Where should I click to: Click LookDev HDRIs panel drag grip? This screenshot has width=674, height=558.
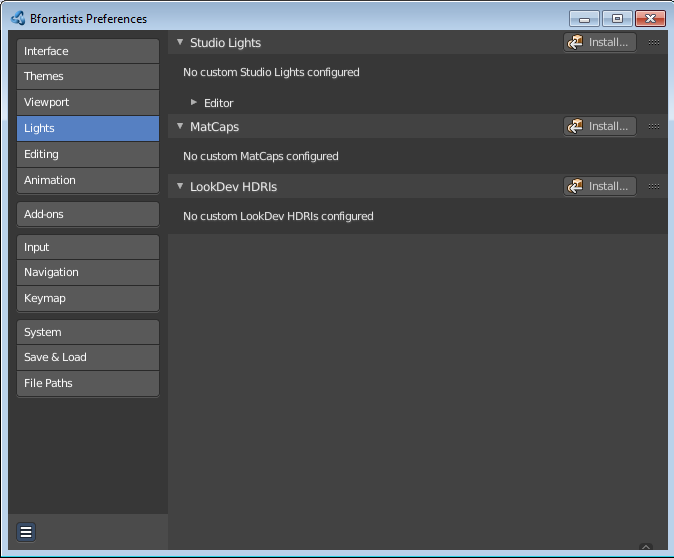654,187
